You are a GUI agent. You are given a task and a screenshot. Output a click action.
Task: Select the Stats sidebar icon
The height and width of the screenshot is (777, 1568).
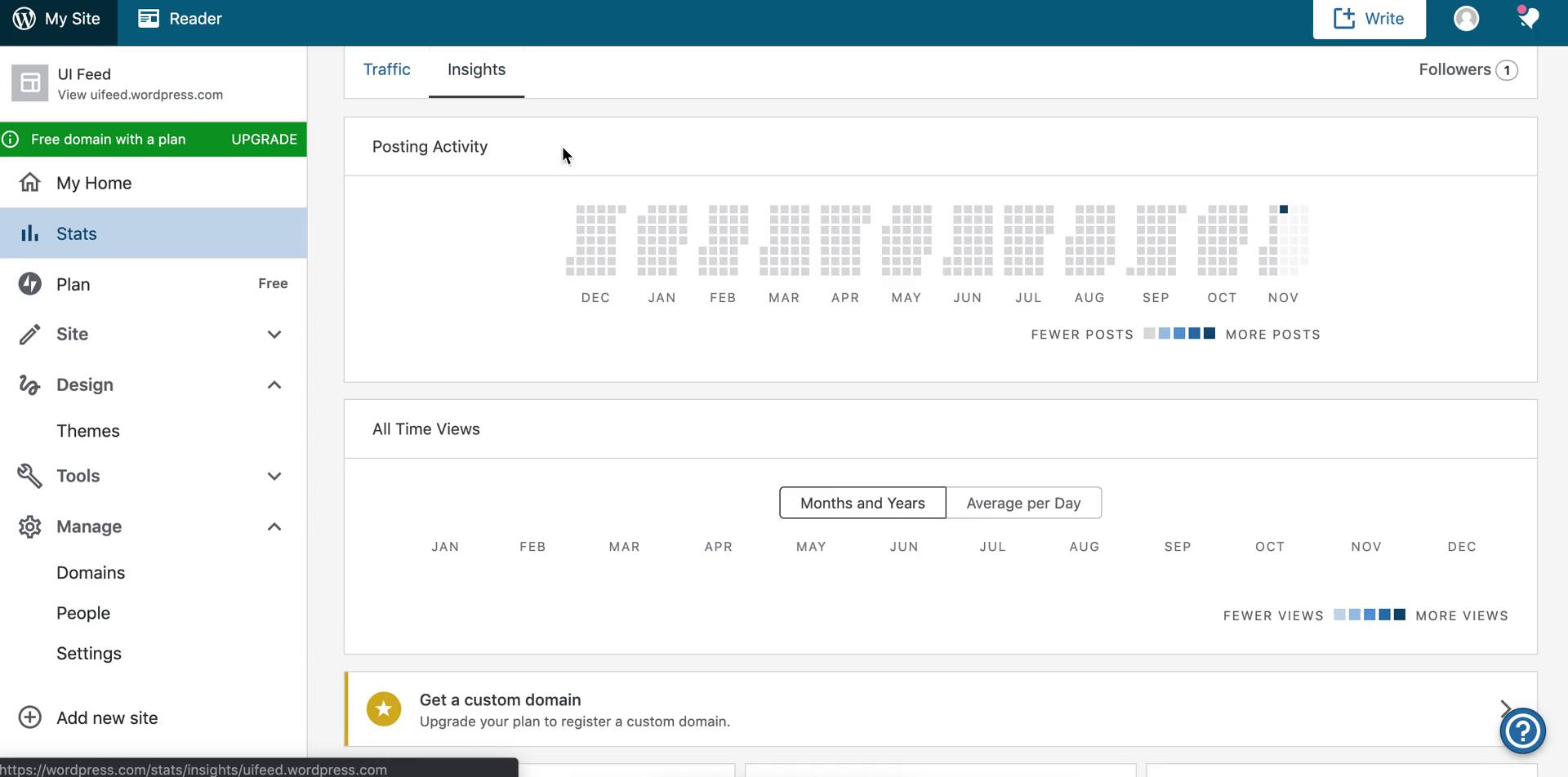click(29, 233)
